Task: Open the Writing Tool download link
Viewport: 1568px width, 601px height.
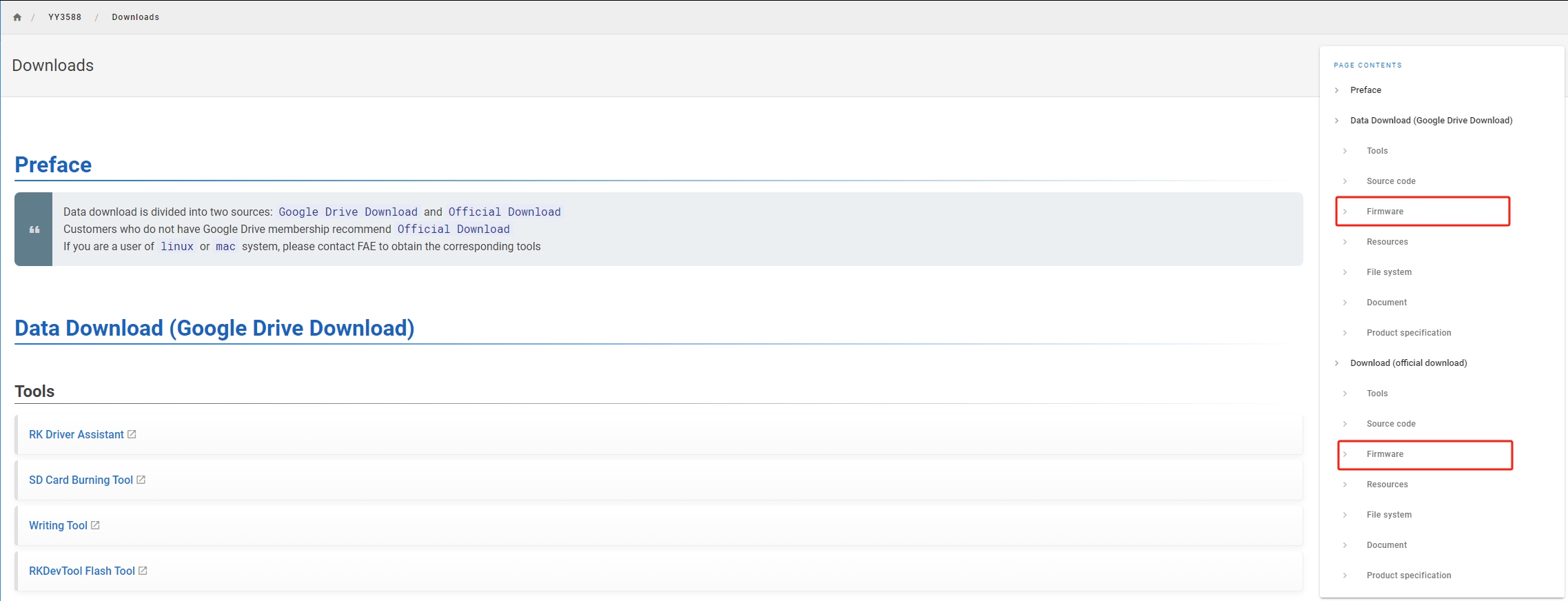Action: coord(58,526)
